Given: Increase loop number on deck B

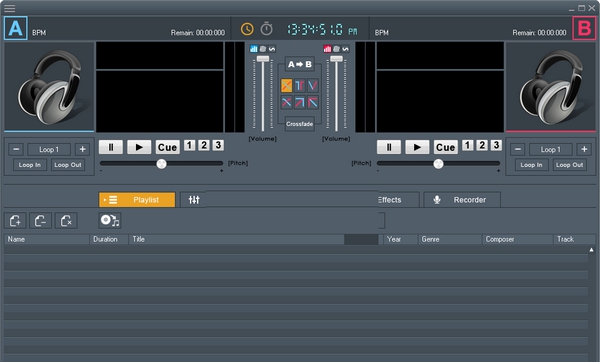Looking at the screenshot, I should (x=584, y=149).
